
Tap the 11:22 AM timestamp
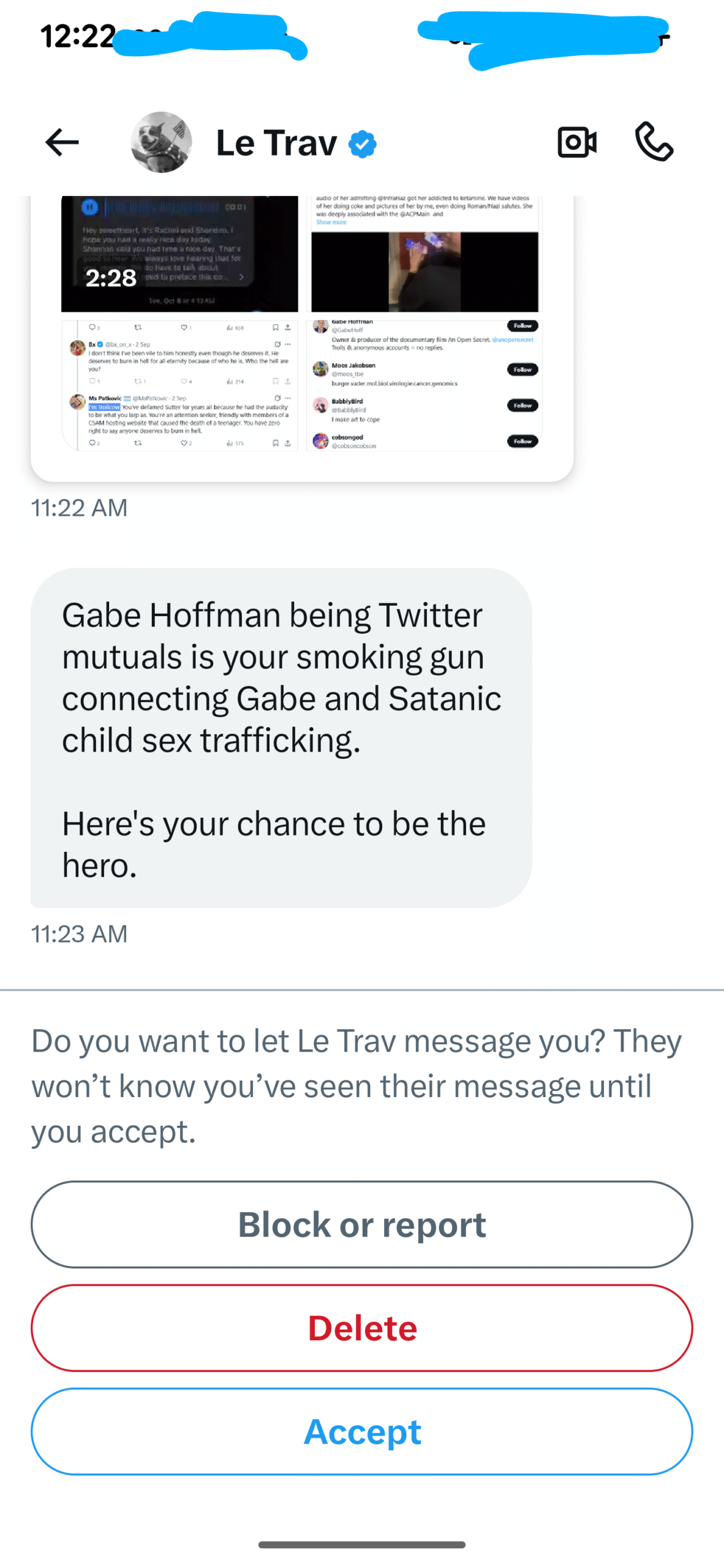coord(80,508)
